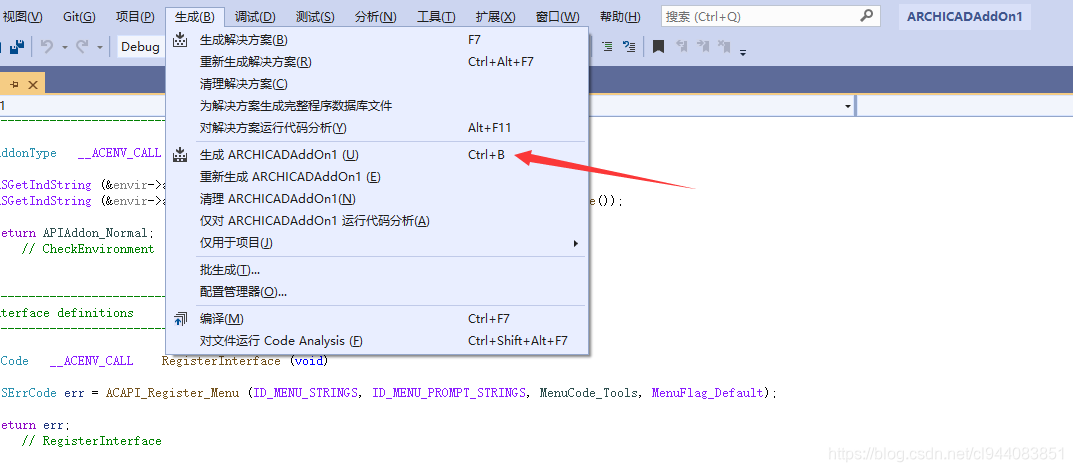Select 编译(M) menu entry
This screenshot has width=1073, height=472.
(377, 319)
